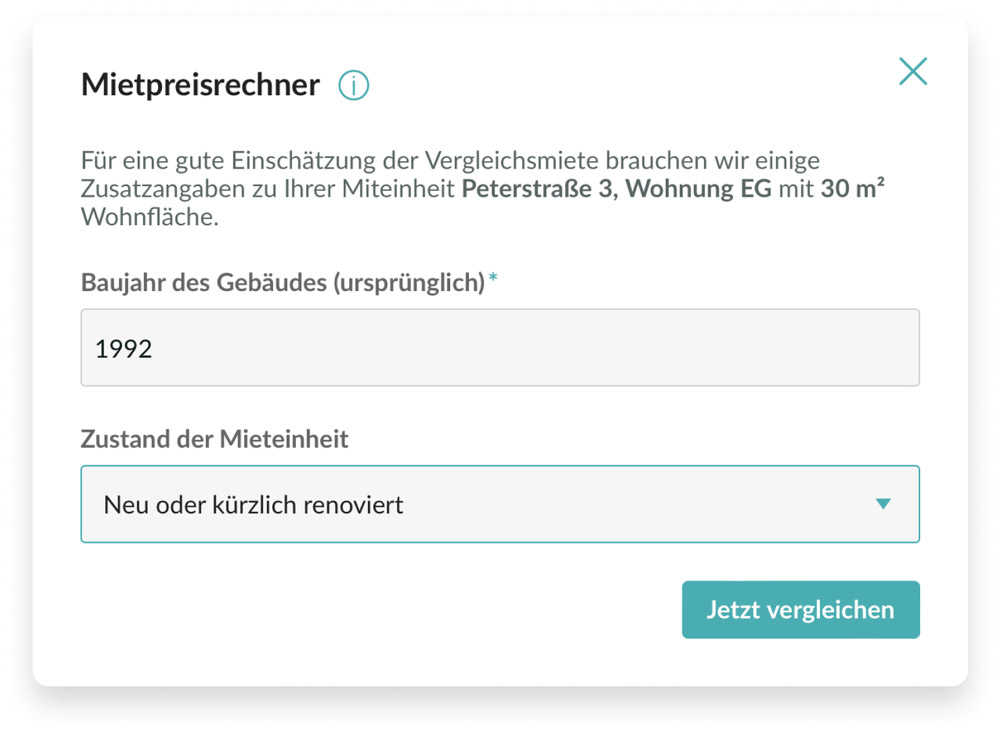Select the 'Neu oder kürzlich renoviert' option text
This screenshot has width=1000, height=735.
(x=253, y=504)
